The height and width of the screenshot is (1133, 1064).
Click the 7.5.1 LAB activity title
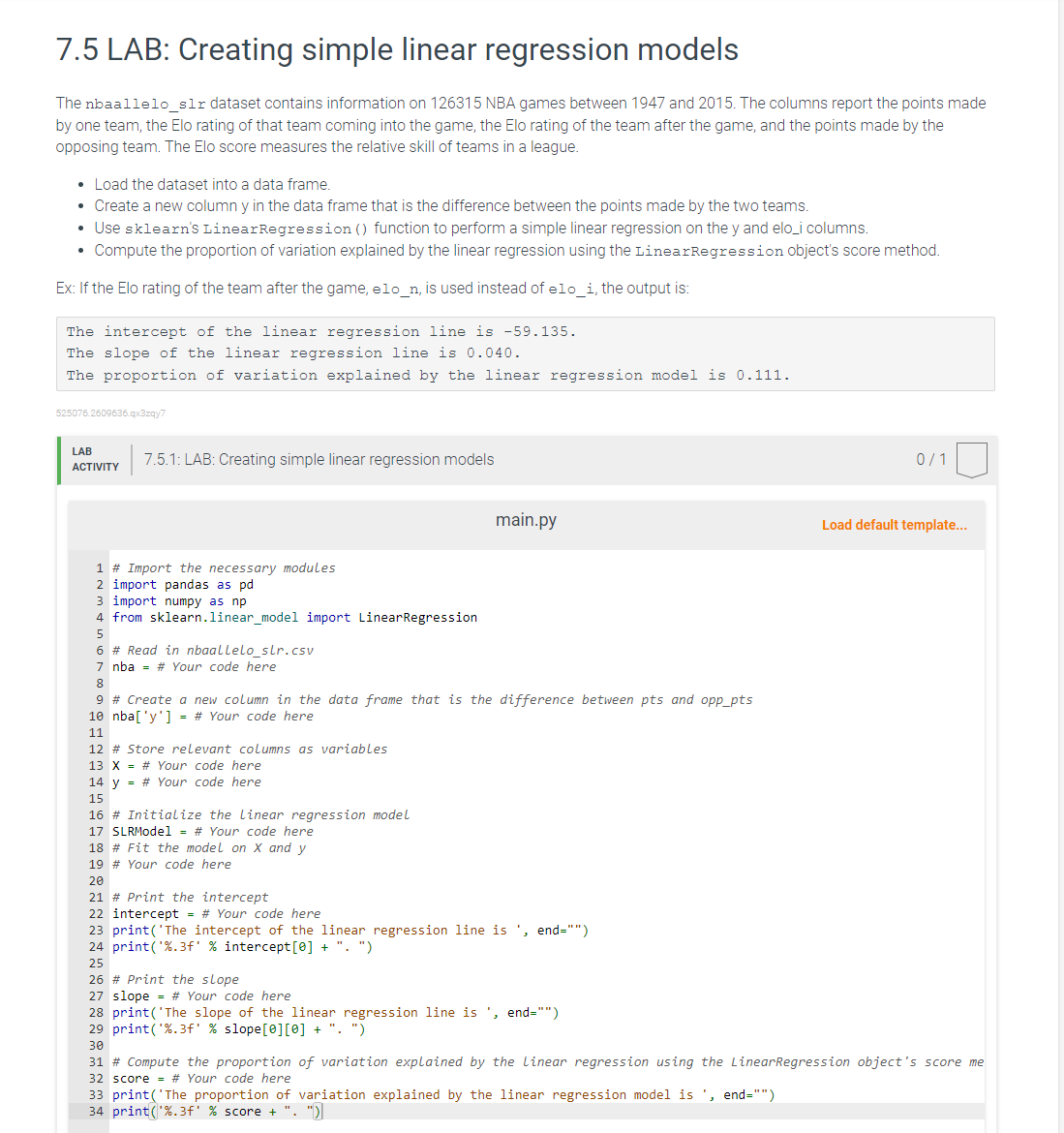(x=319, y=460)
